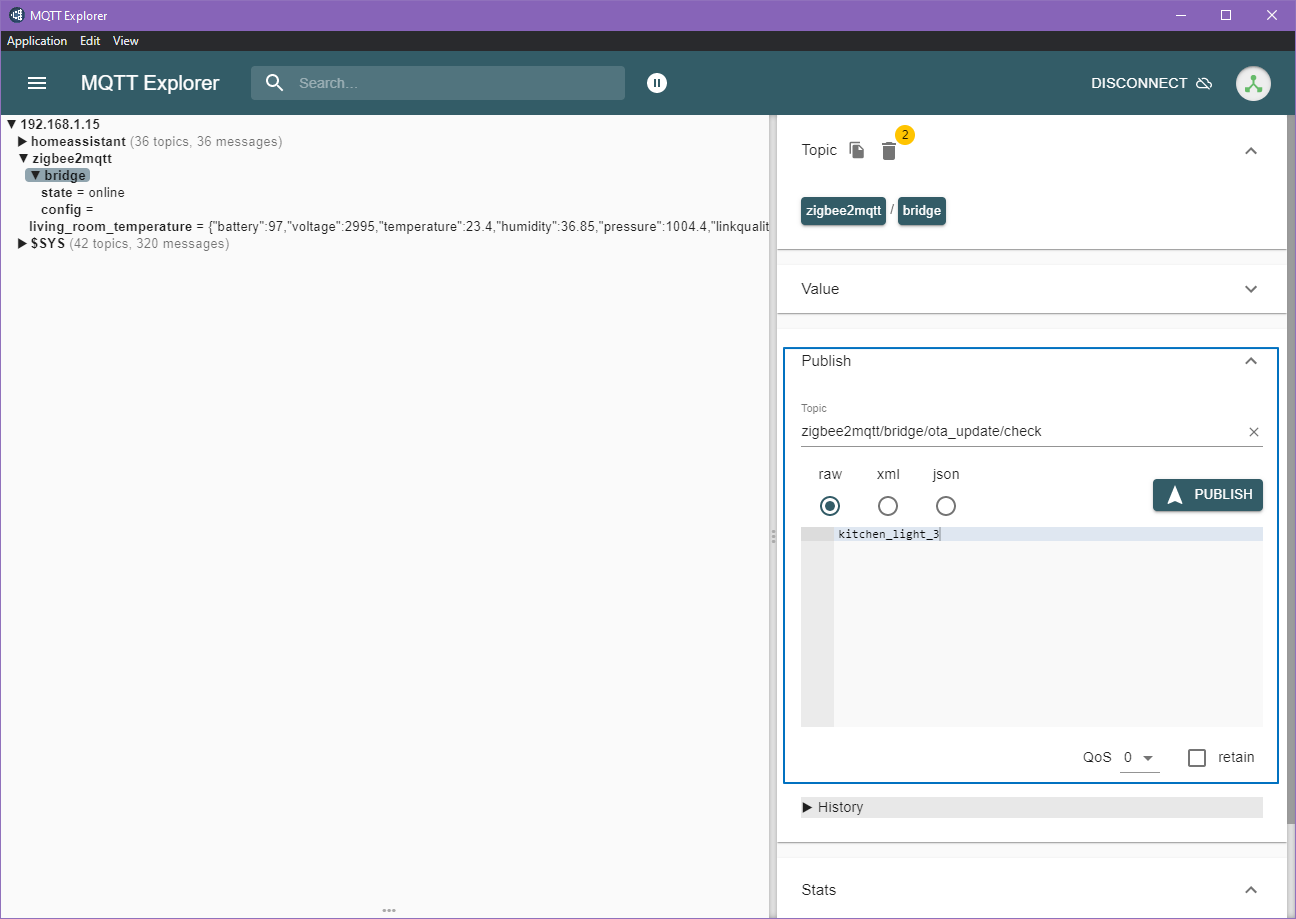
Task: Open the View menu
Action: (x=126, y=41)
